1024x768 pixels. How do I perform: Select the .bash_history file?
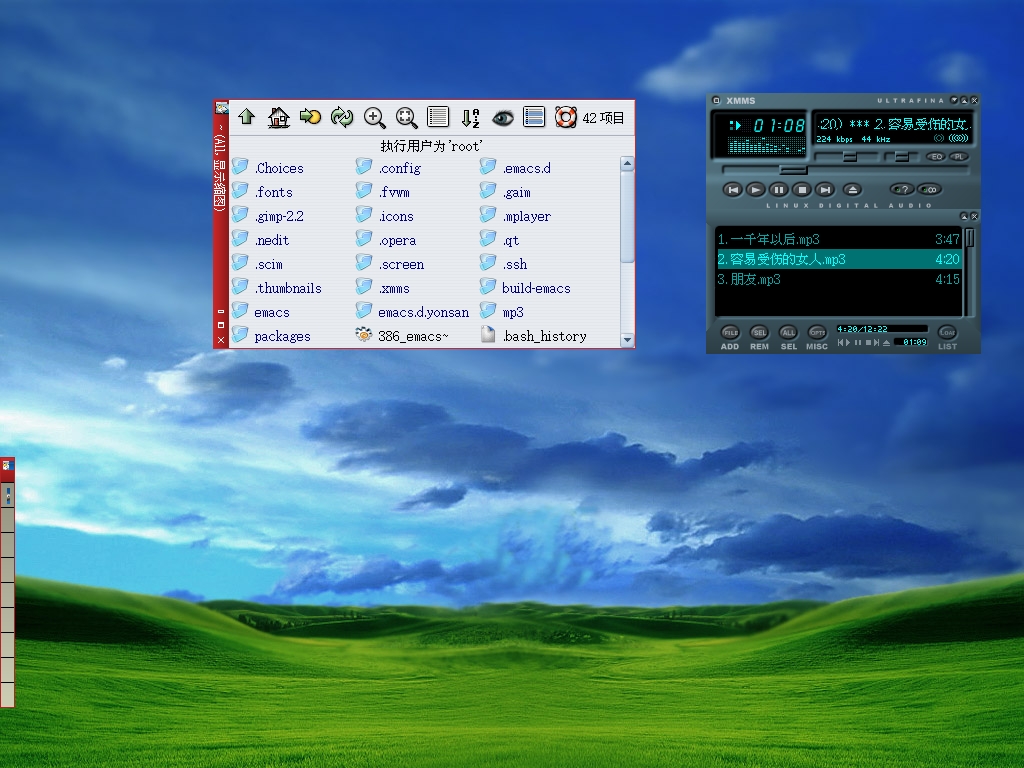(x=534, y=336)
